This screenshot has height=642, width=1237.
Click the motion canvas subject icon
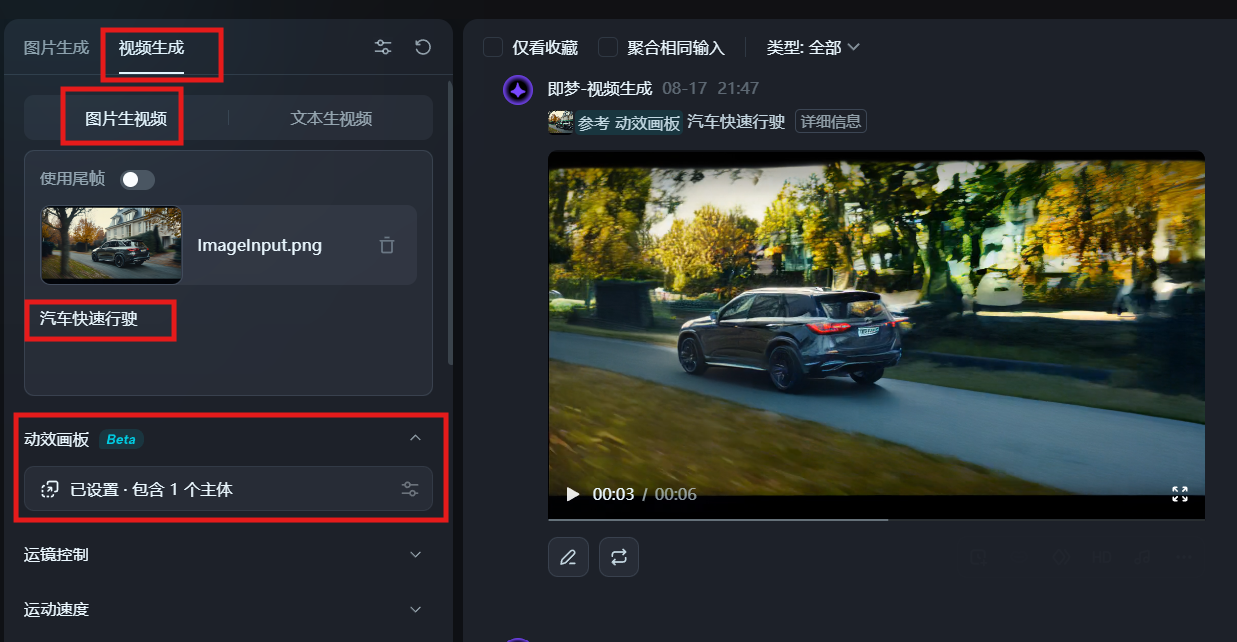coord(49,489)
